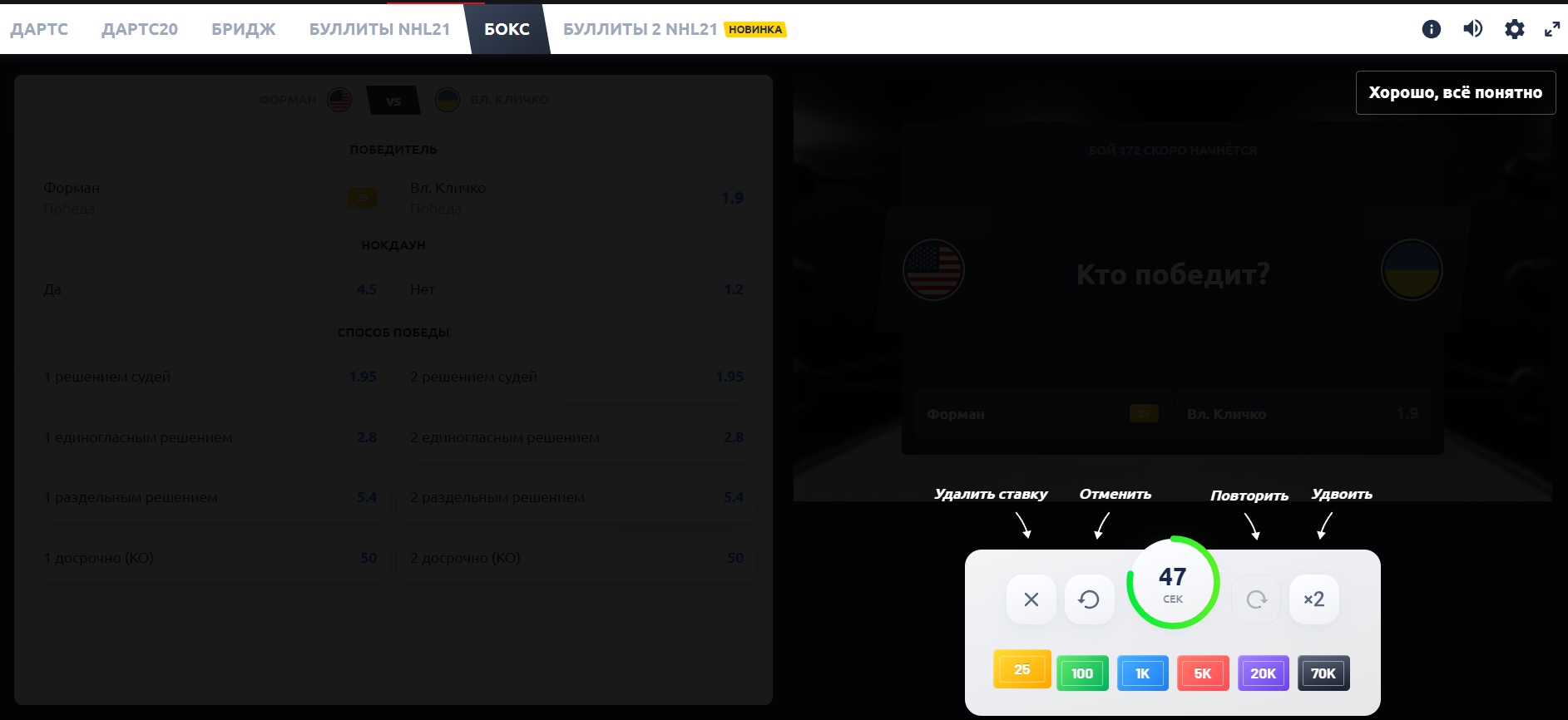Click the 47 second countdown timer
This screenshot has height=720, width=1568.
pyautogui.click(x=1172, y=583)
